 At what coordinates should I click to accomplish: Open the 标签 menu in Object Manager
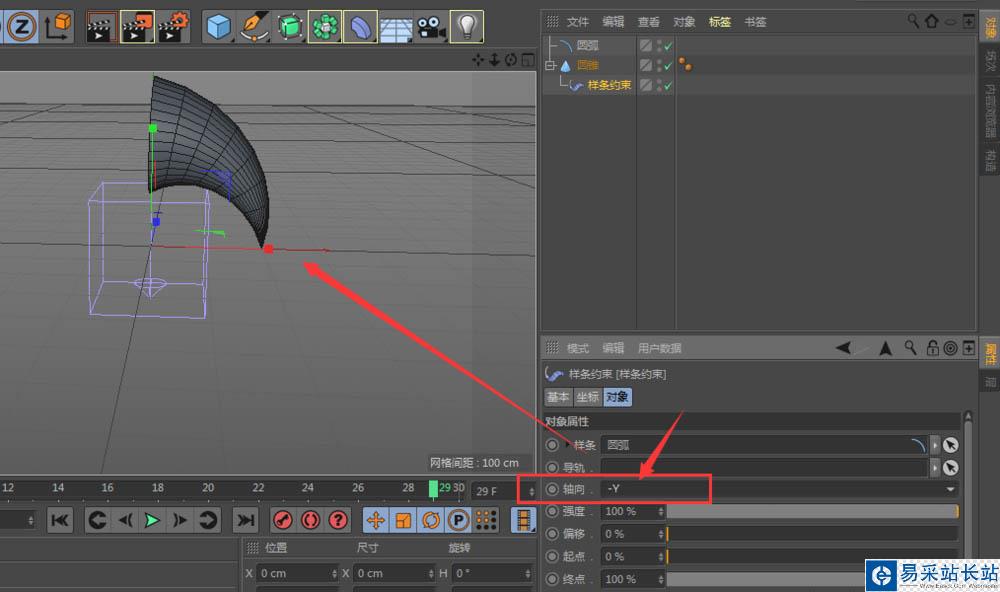[719, 22]
